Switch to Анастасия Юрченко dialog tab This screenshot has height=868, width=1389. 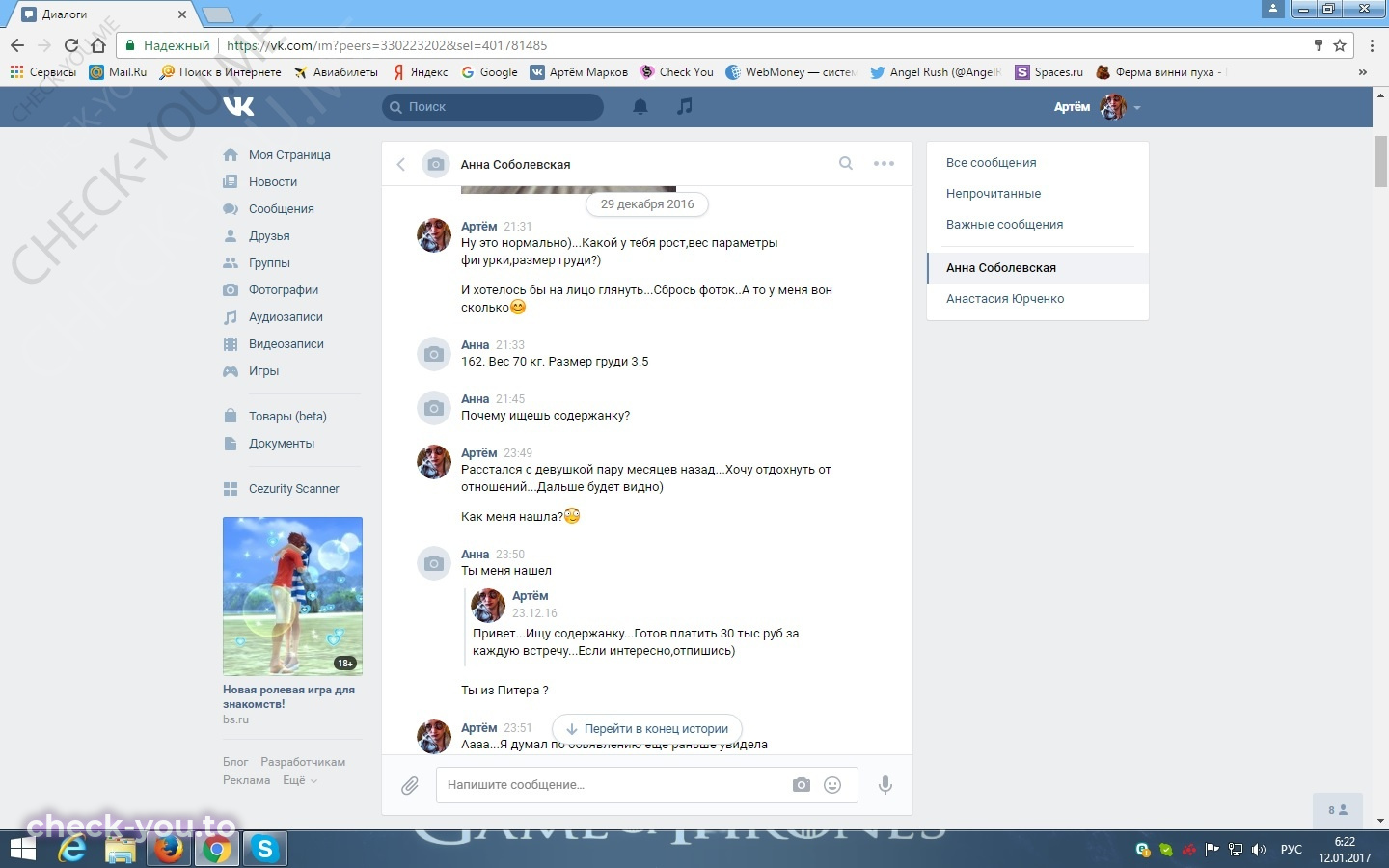1038,298
